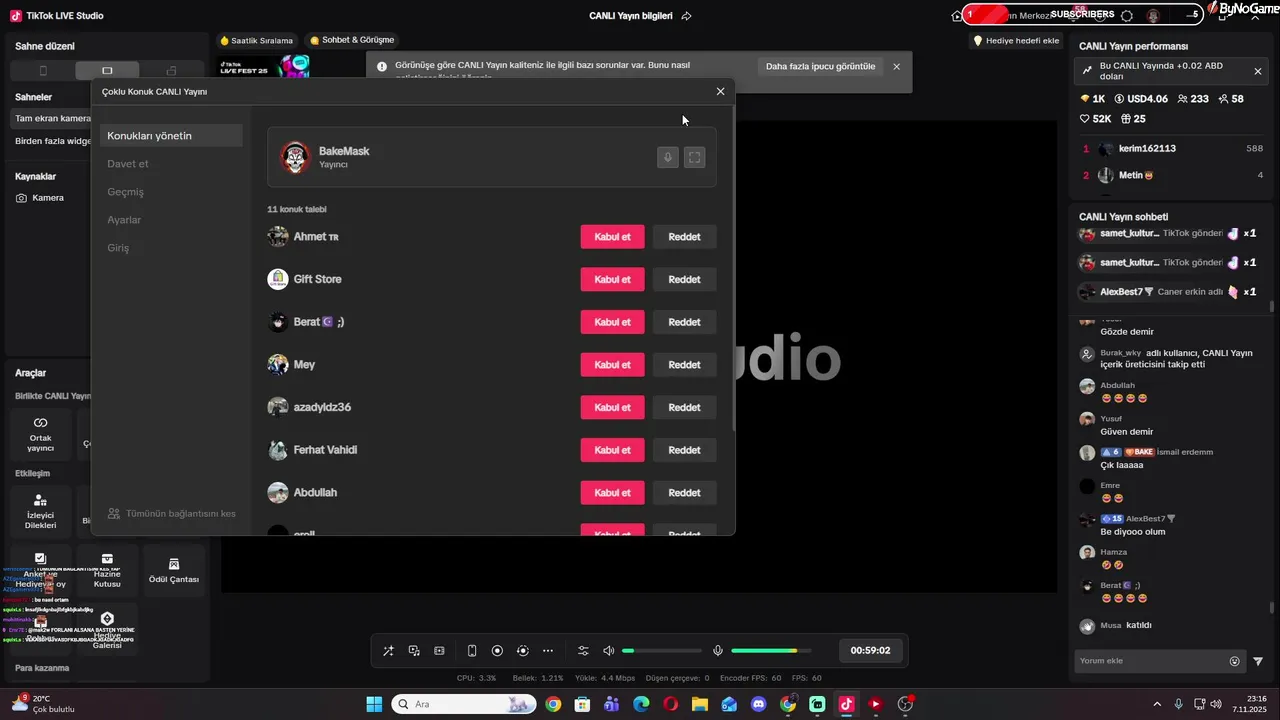The image size is (1280, 720).
Task: Click chat filter funnel icon
Action: (x=1258, y=661)
